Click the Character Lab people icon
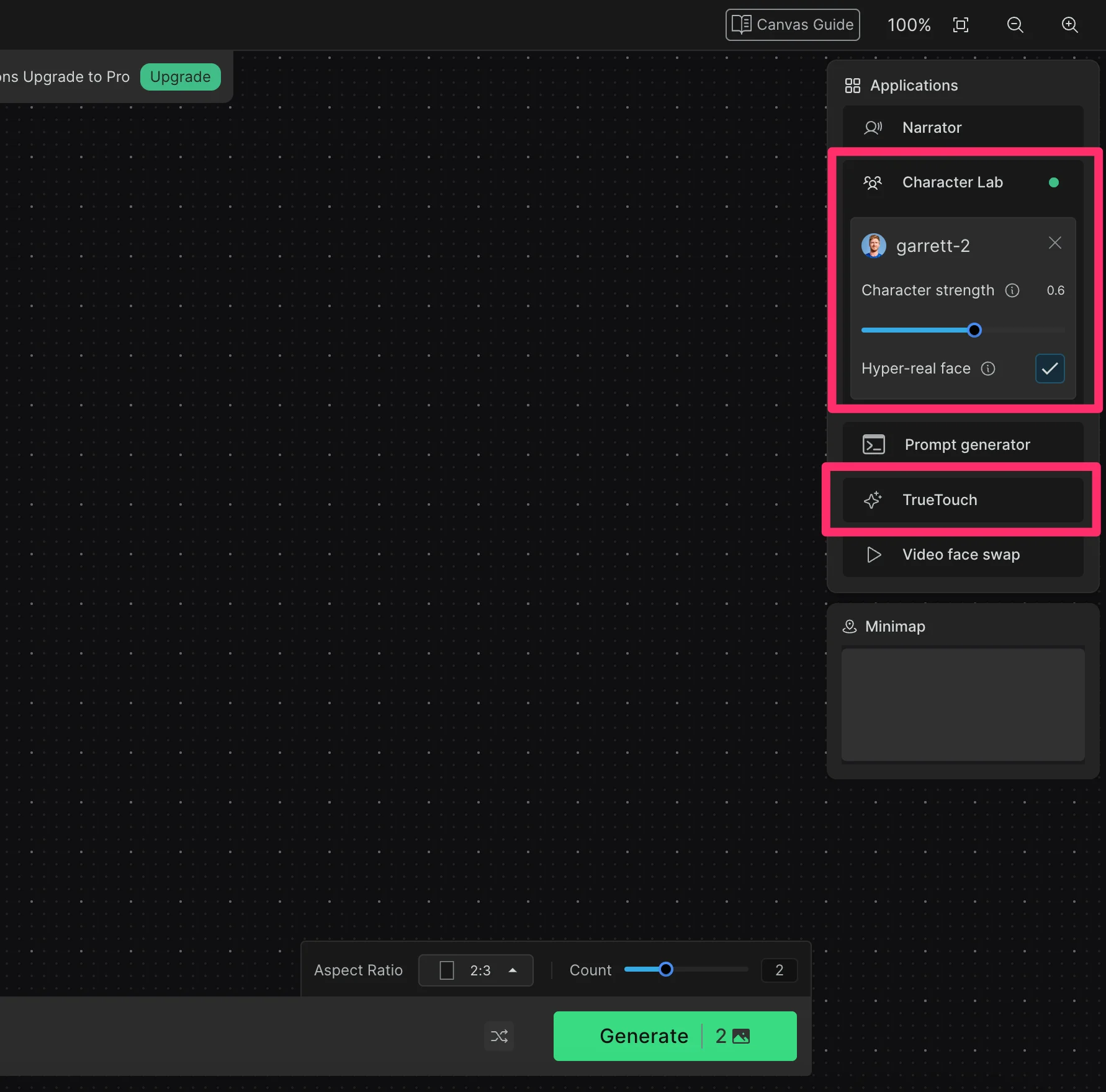The image size is (1106, 1092). (x=873, y=182)
